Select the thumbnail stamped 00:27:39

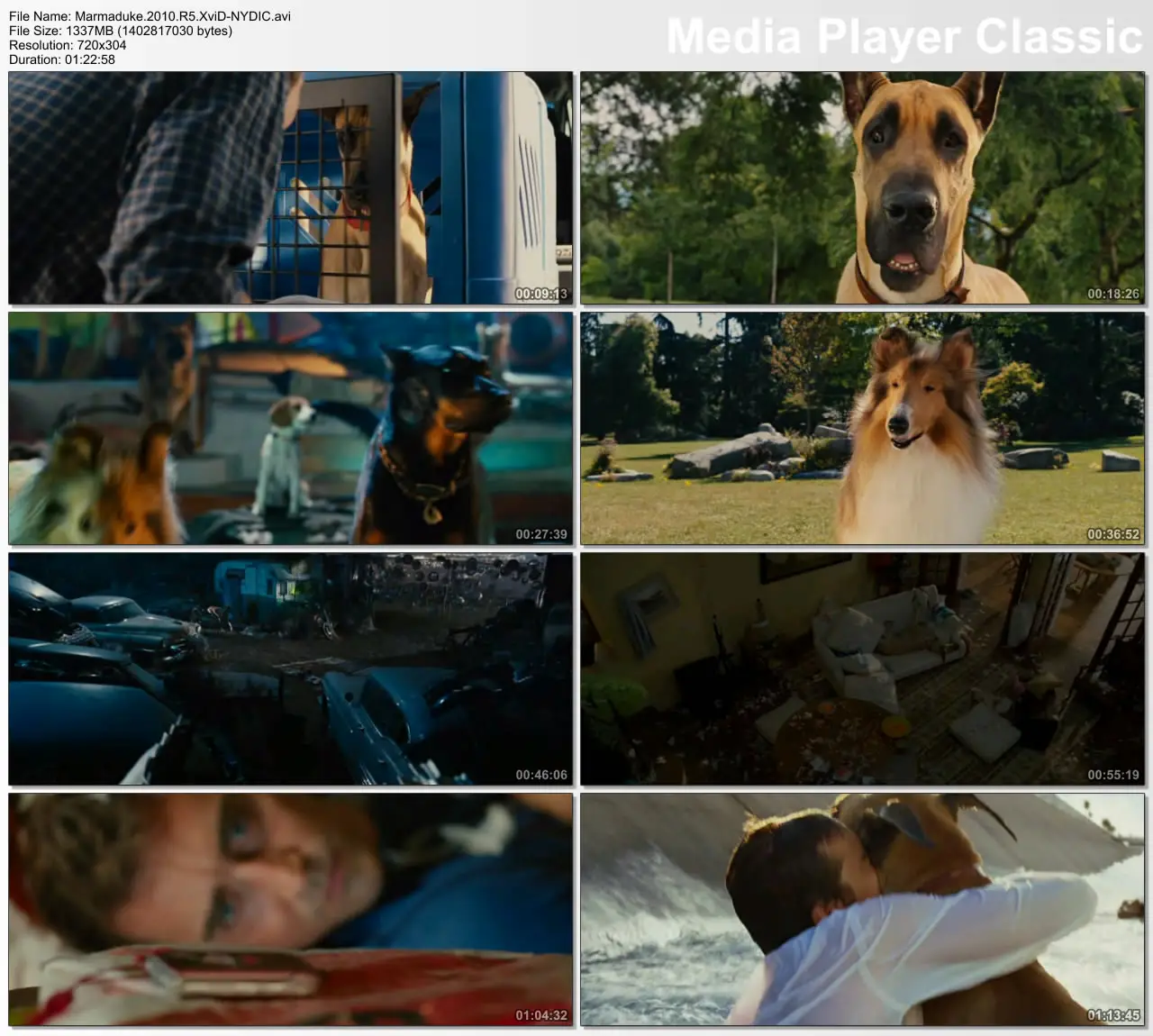coord(290,429)
